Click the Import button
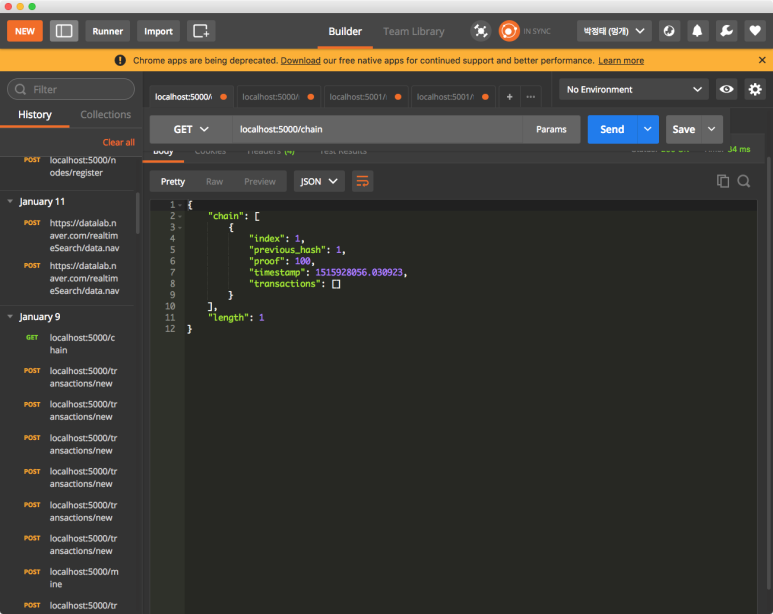Viewport: 773px width, 614px height. point(158,31)
